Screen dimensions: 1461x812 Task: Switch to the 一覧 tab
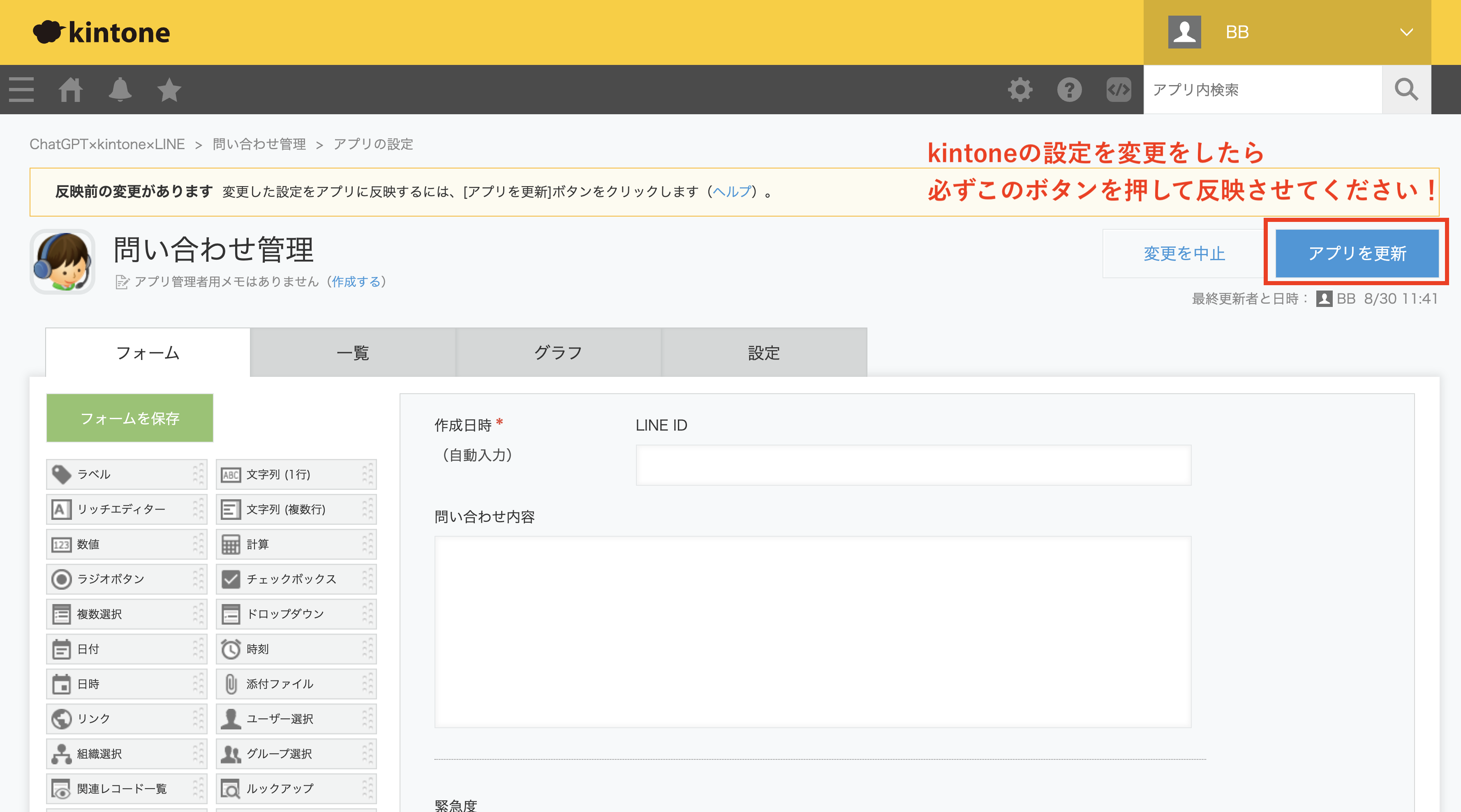353,352
